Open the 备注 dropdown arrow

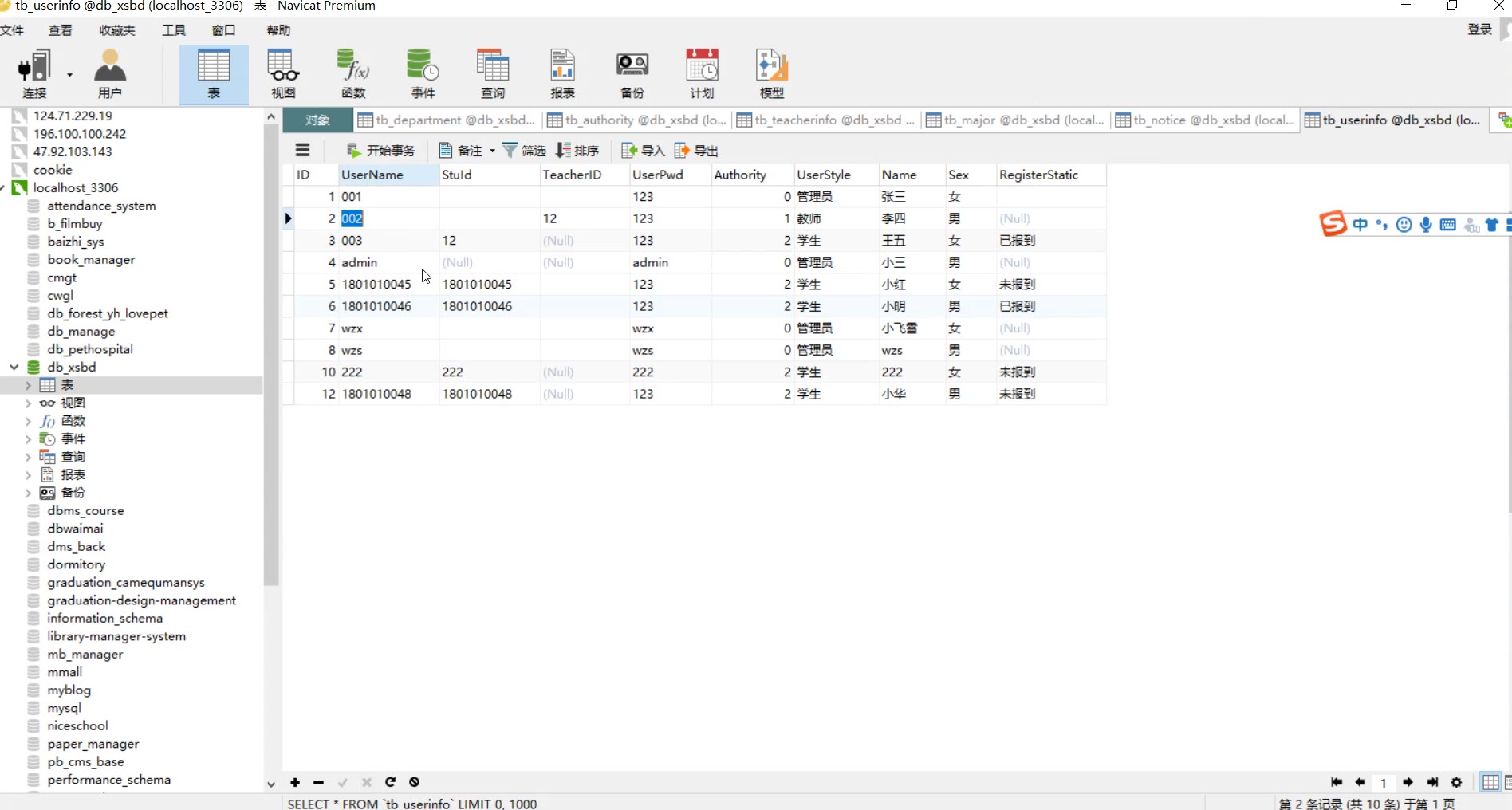[x=492, y=151]
